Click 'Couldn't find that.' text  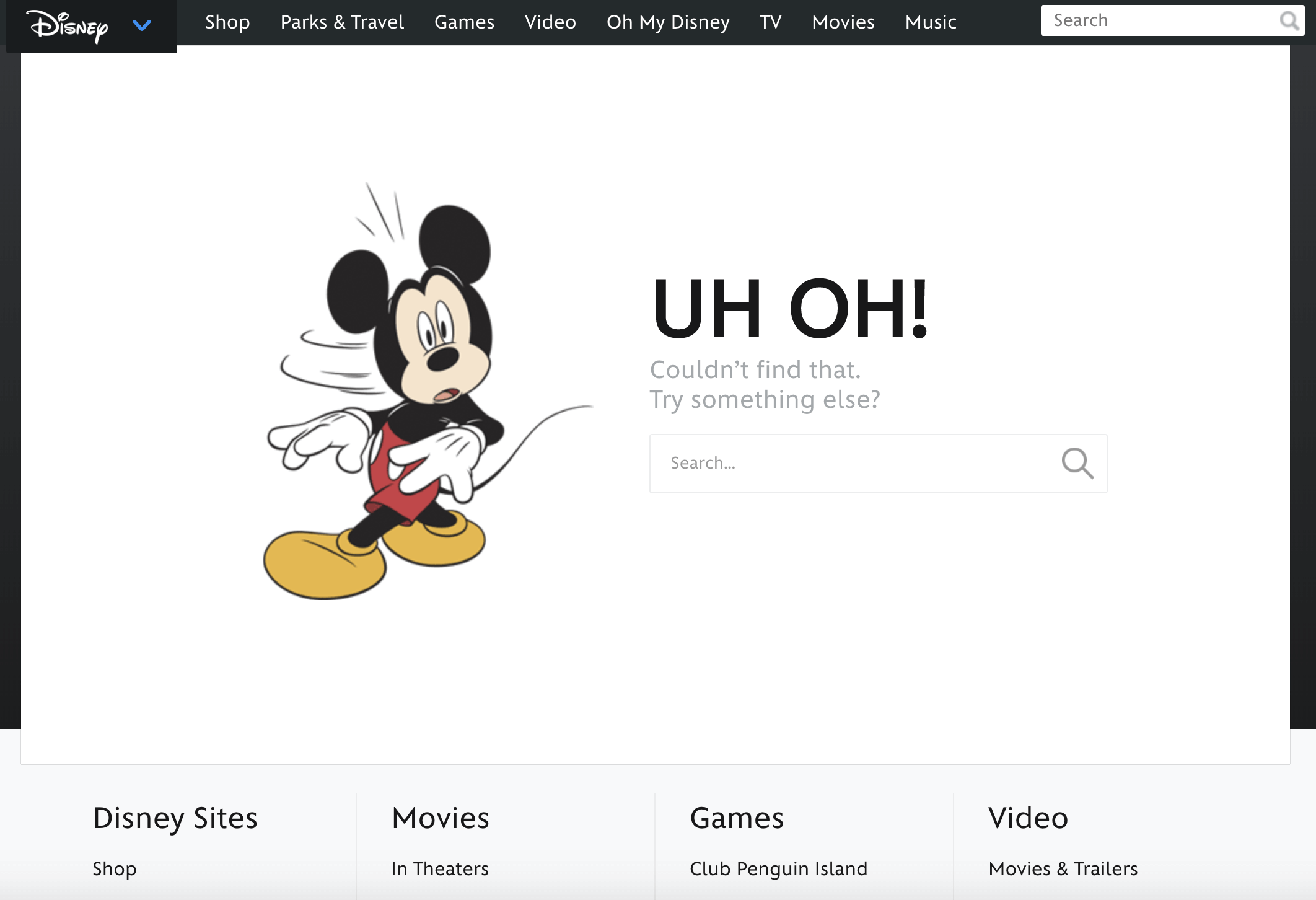(755, 370)
